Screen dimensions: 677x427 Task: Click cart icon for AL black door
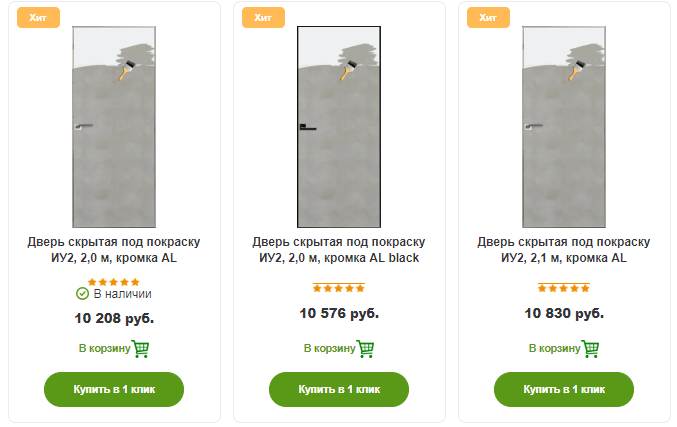pyautogui.click(x=366, y=349)
